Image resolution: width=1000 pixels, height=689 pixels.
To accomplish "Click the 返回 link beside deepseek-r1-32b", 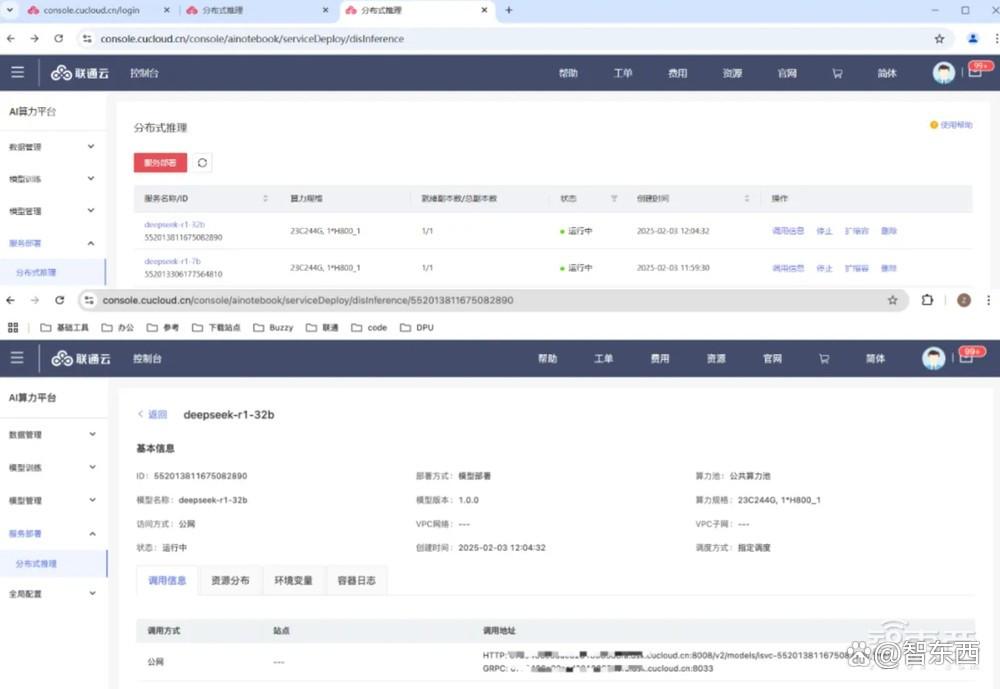I will tap(153, 414).
